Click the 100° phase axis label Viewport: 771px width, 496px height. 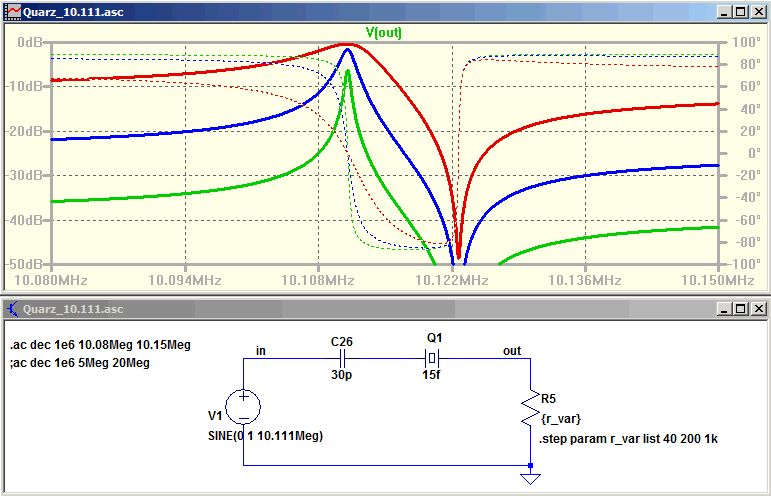tap(746, 42)
